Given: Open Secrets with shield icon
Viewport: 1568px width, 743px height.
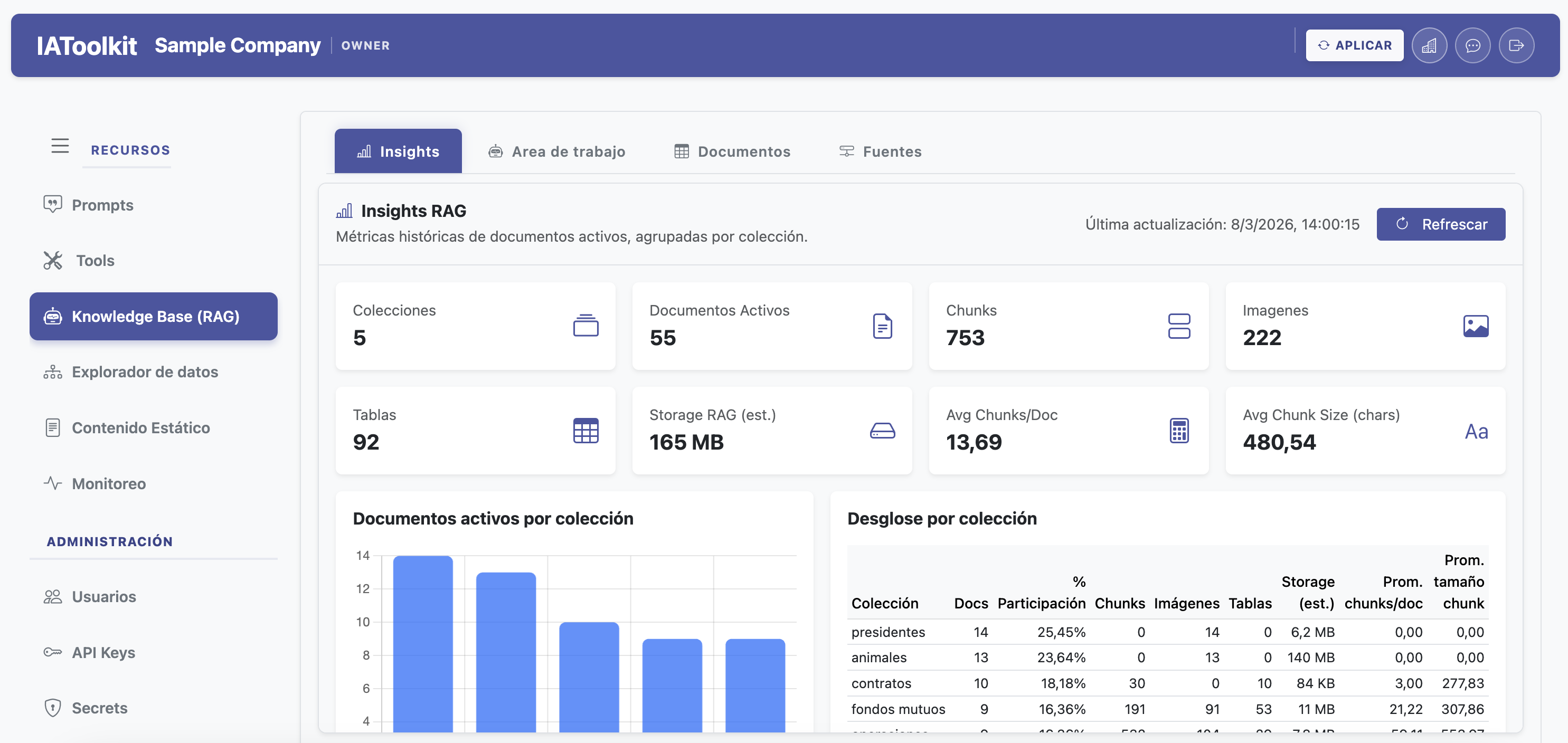Looking at the screenshot, I should [x=99, y=708].
